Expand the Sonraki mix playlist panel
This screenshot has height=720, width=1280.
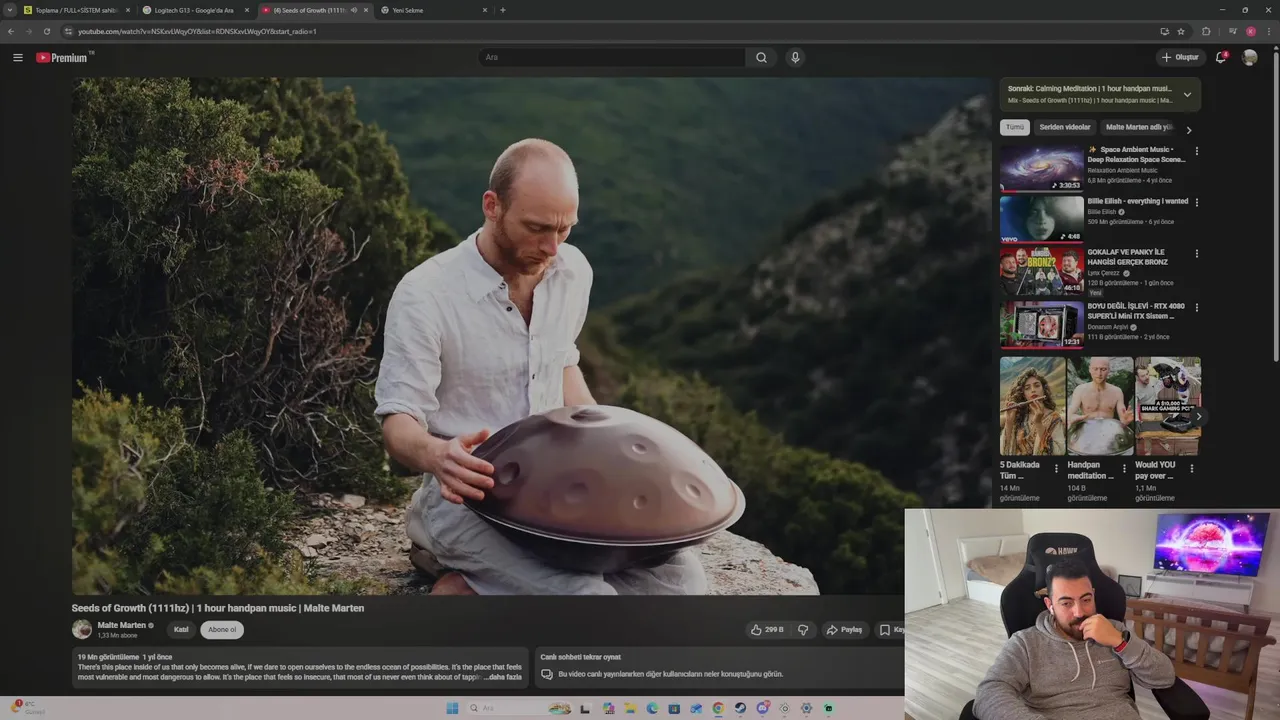[x=1187, y=95]
